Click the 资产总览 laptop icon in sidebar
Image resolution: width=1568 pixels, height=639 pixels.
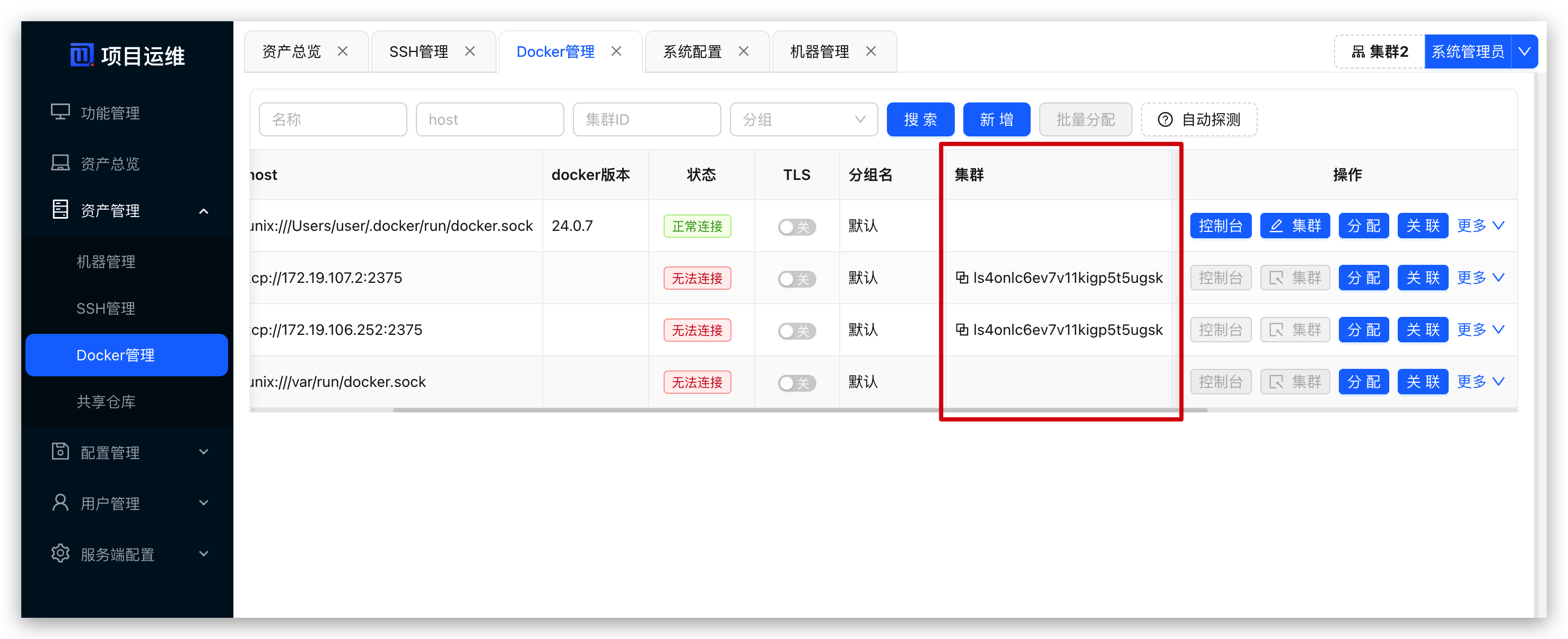[59, 162]
